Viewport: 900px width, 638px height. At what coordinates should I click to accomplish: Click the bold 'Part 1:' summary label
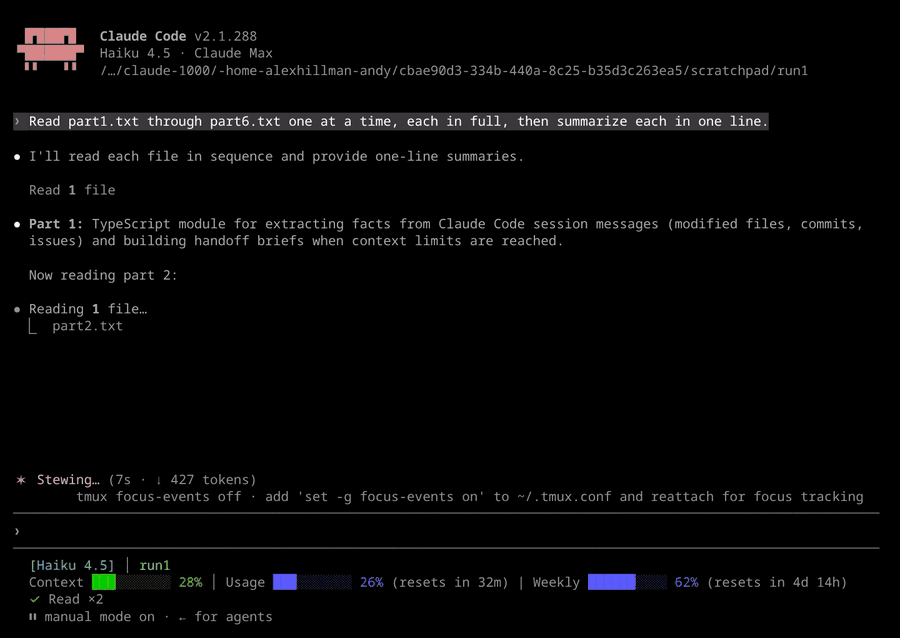[56, 224]
